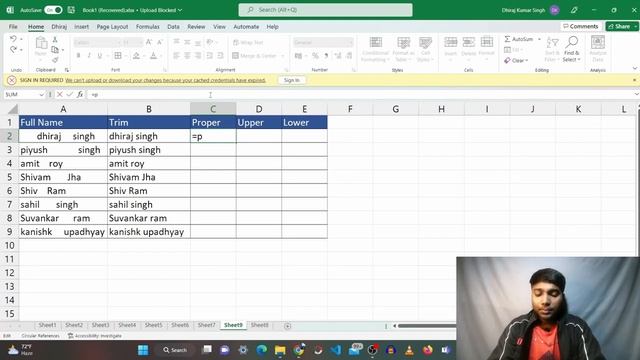Open the Clipboard dialog launcher

click(67, 70)
